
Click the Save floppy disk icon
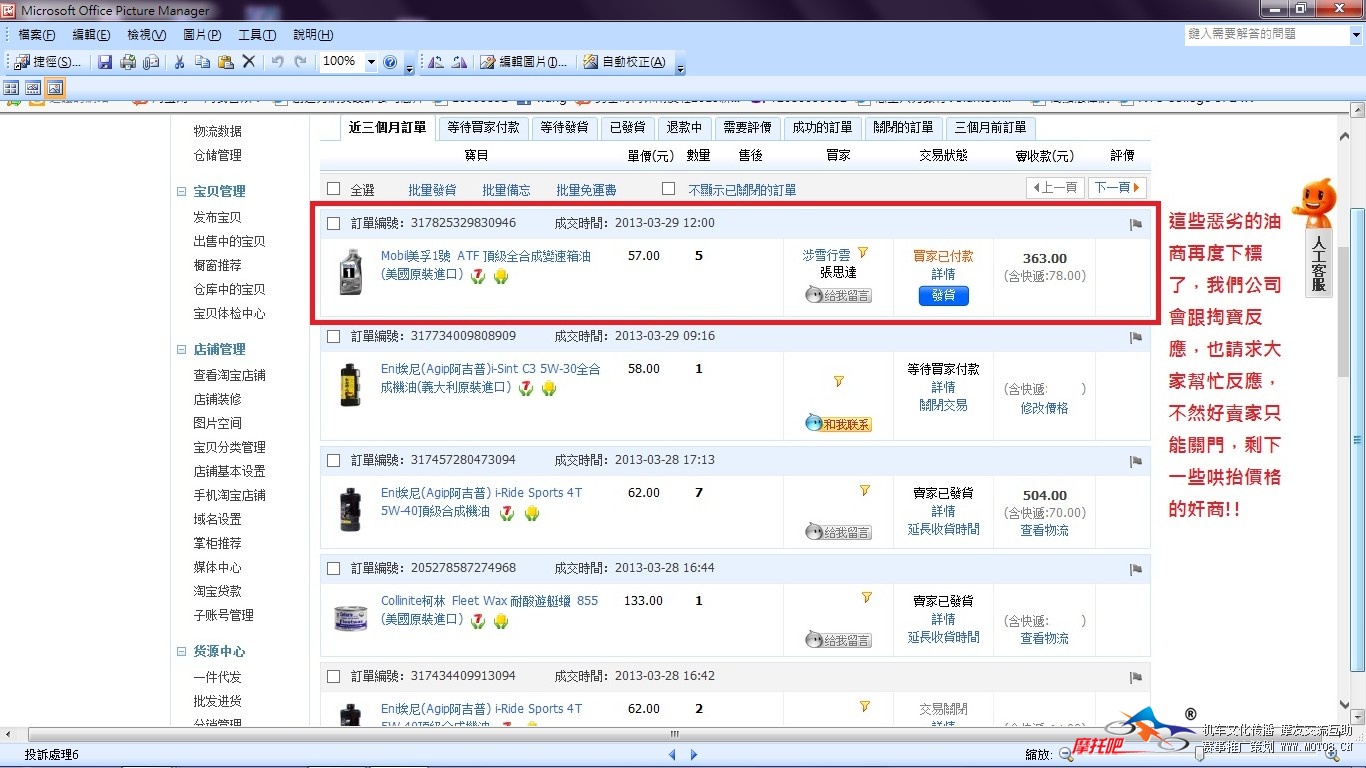pyautogui.click(x=105, y=62)
